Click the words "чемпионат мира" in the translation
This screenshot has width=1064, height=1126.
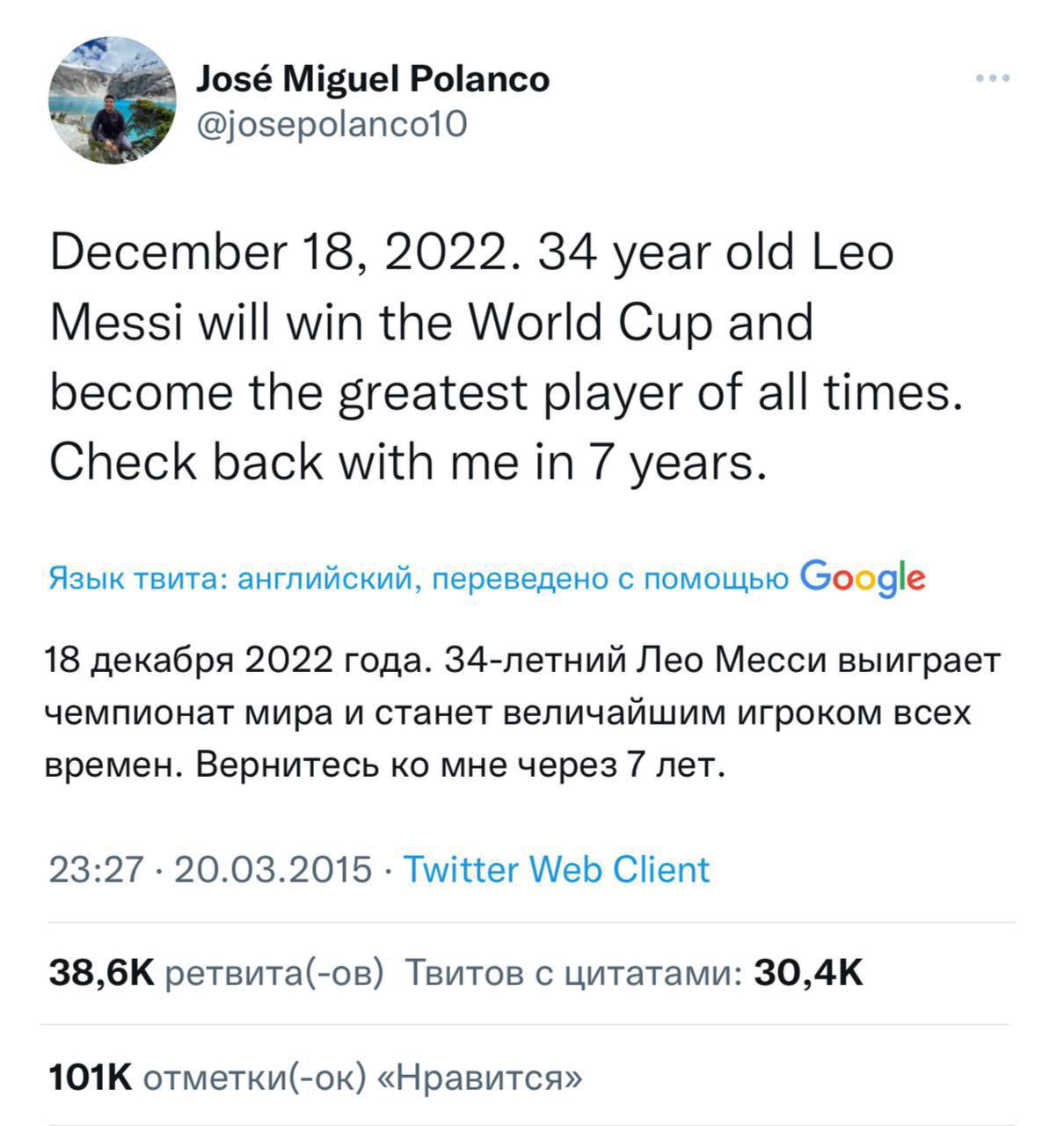(x=186, y=712)
